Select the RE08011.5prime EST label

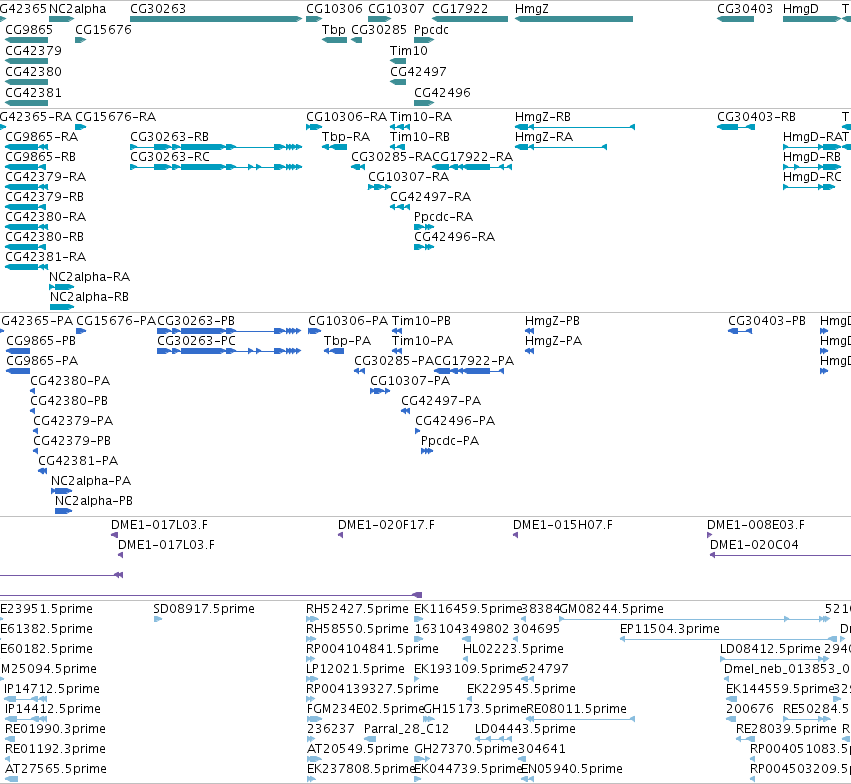pyautogui.click(x=576, y=709)
